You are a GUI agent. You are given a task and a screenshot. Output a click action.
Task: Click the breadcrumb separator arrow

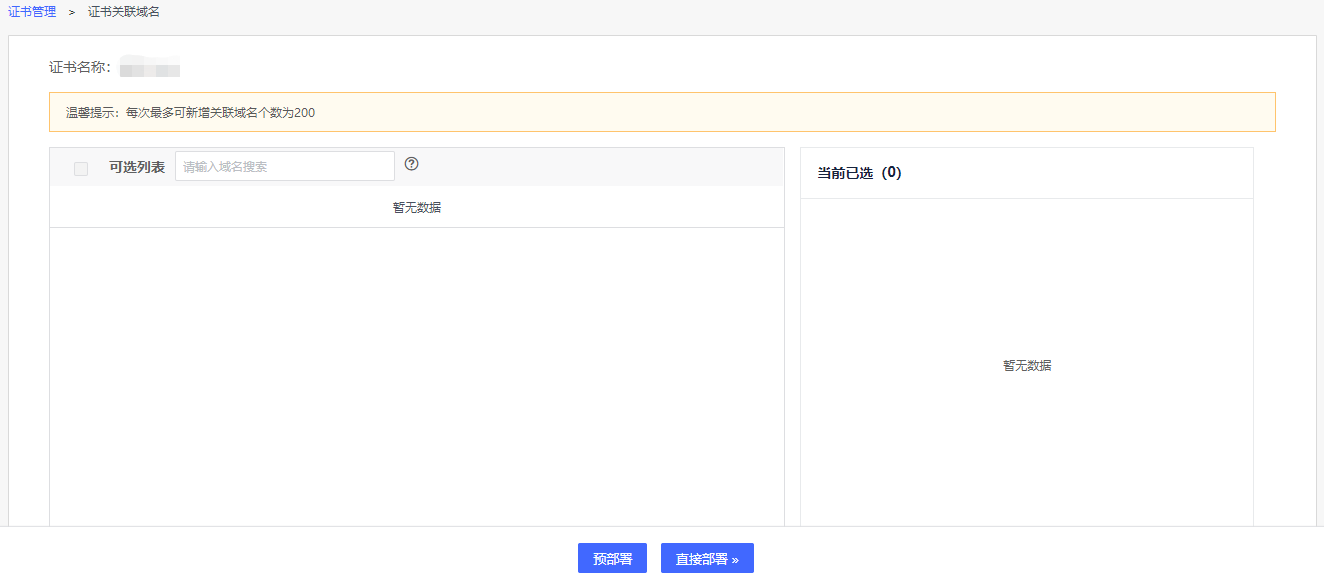(72, 12)
